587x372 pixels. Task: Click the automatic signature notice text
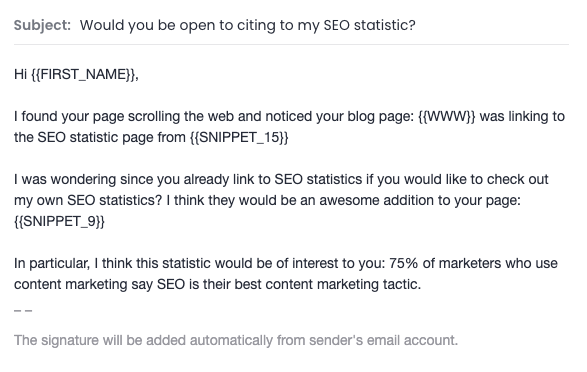(236, 341)
